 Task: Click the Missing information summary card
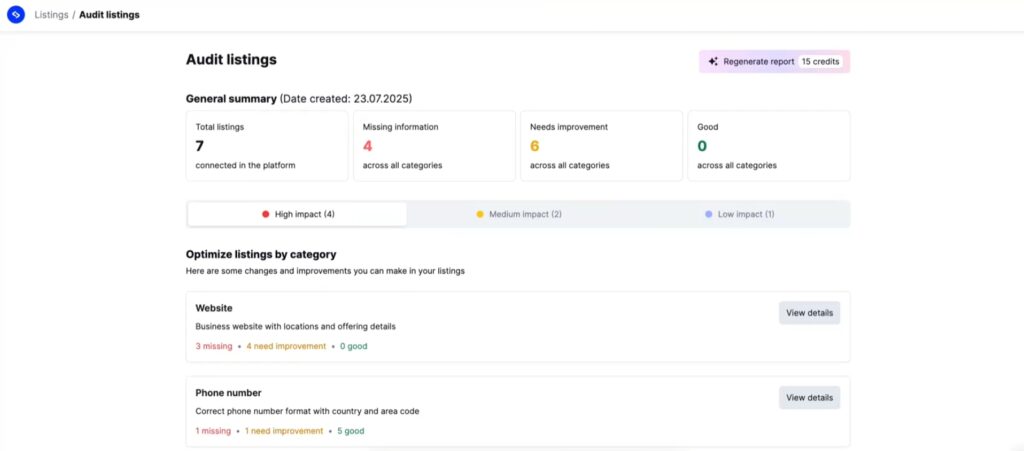[433, 146]
